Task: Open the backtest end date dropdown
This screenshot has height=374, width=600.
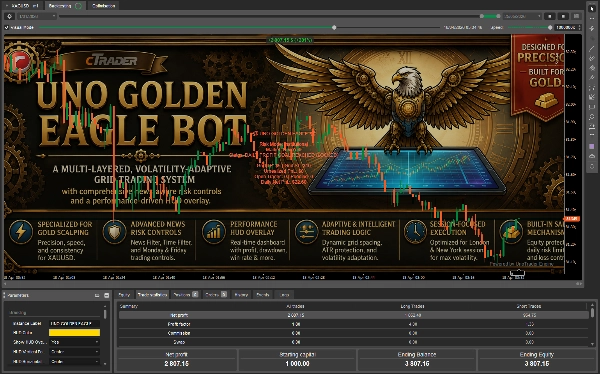Action: click(522, 16)
